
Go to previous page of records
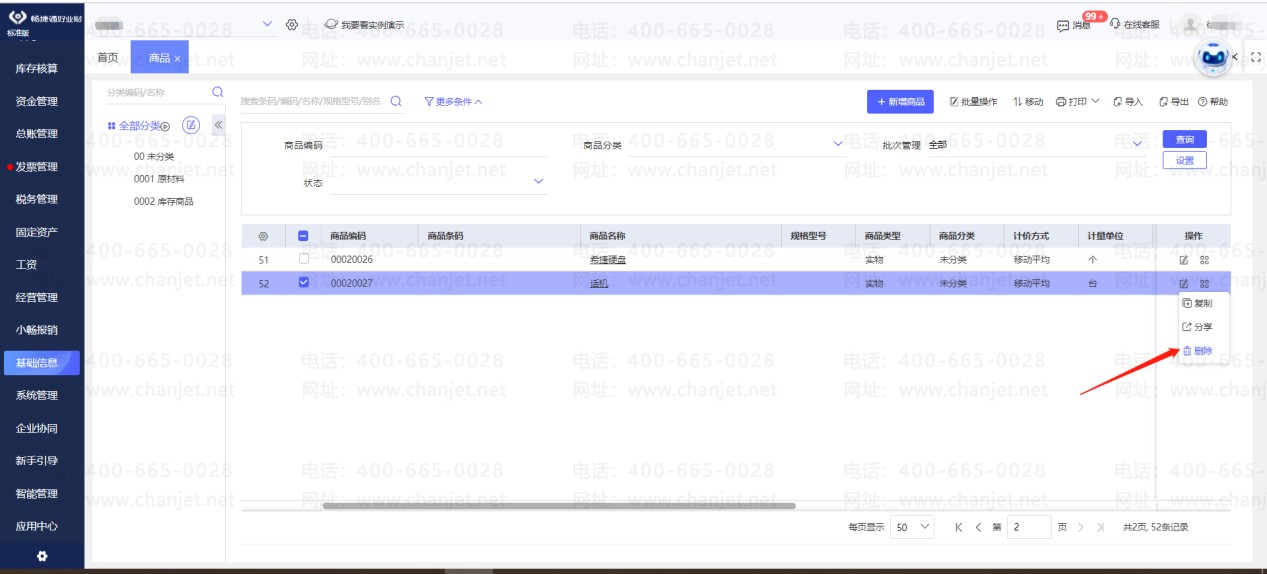coord(979,527)
